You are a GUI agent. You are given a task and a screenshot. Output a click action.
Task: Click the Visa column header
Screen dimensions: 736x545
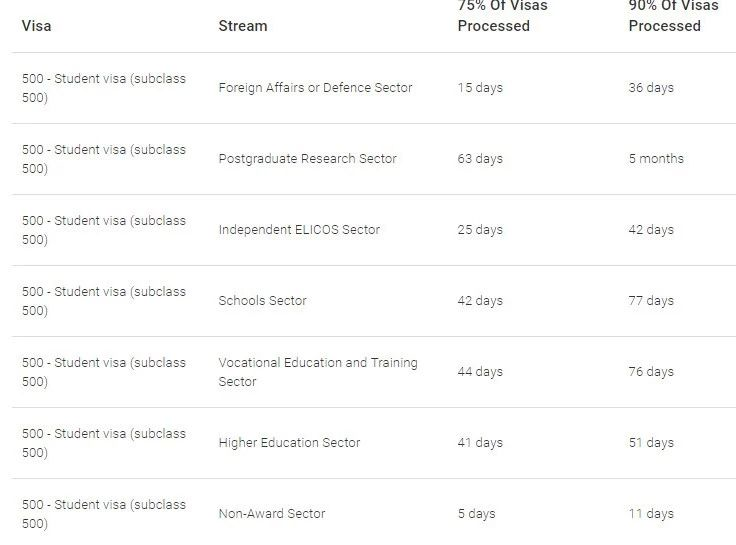pyautogui.click(x=37, y=26)
